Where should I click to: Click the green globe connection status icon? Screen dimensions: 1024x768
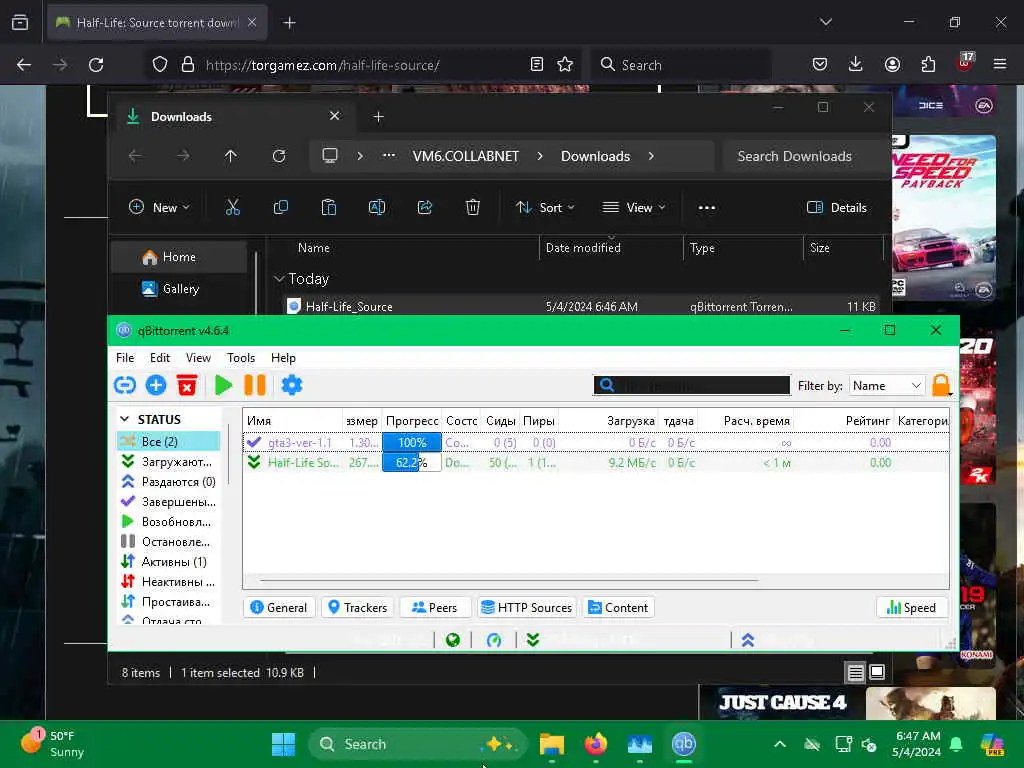pyautogui.click(x=453, y=640)
